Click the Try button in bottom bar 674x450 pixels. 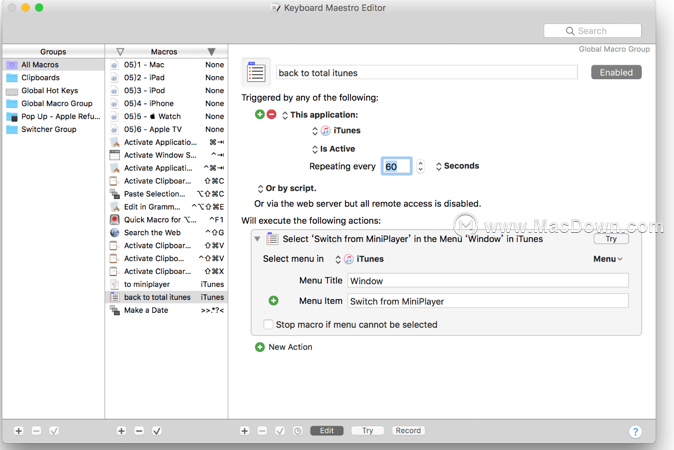368,431
